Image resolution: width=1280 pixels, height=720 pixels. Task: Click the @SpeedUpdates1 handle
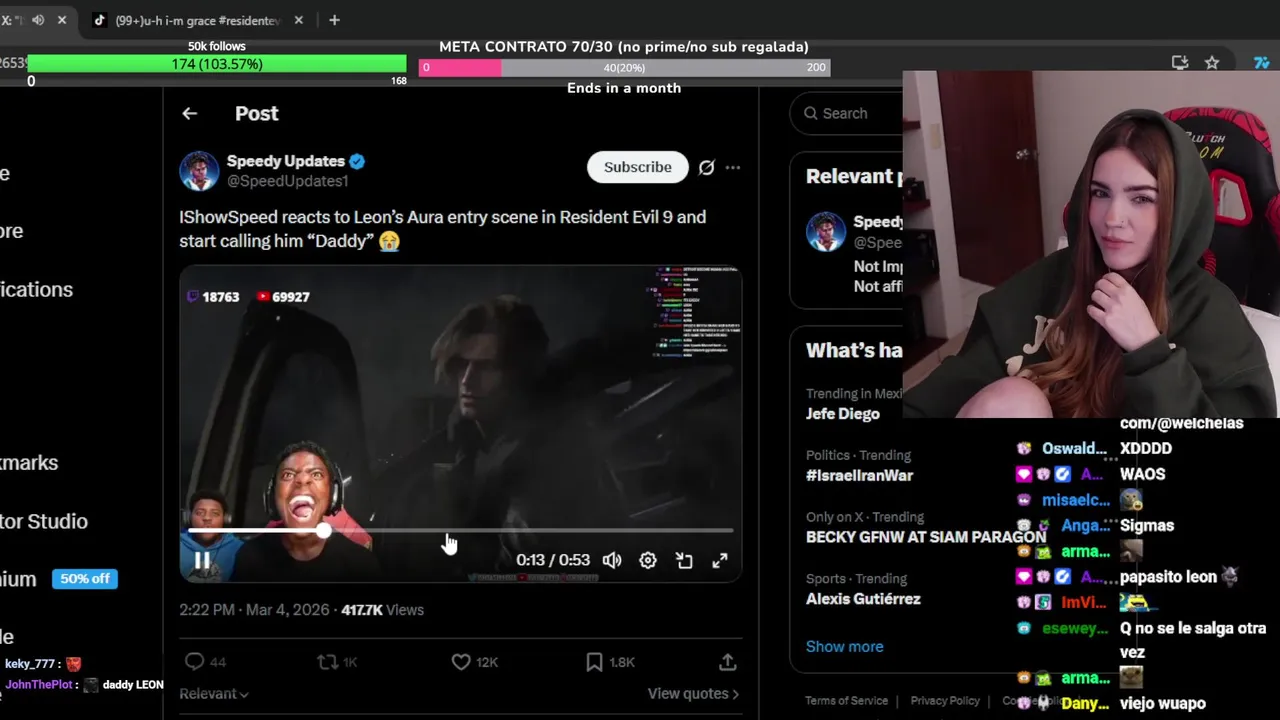coord(288,181)
